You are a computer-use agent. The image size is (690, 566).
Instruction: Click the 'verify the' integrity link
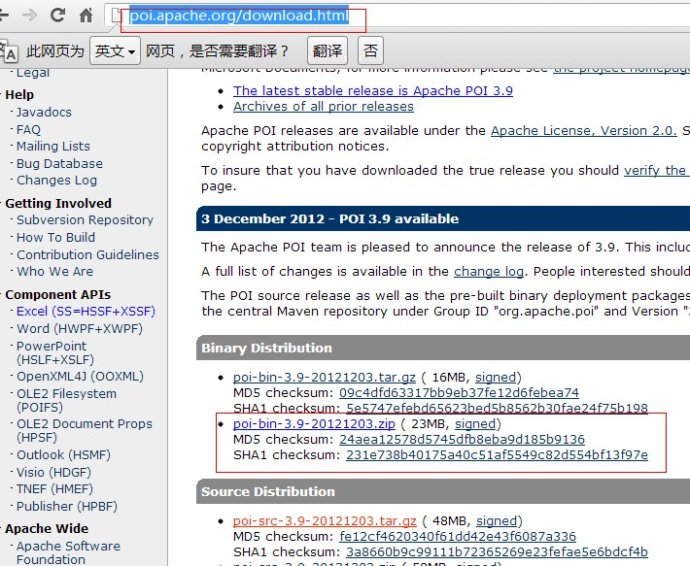point(656,170)
